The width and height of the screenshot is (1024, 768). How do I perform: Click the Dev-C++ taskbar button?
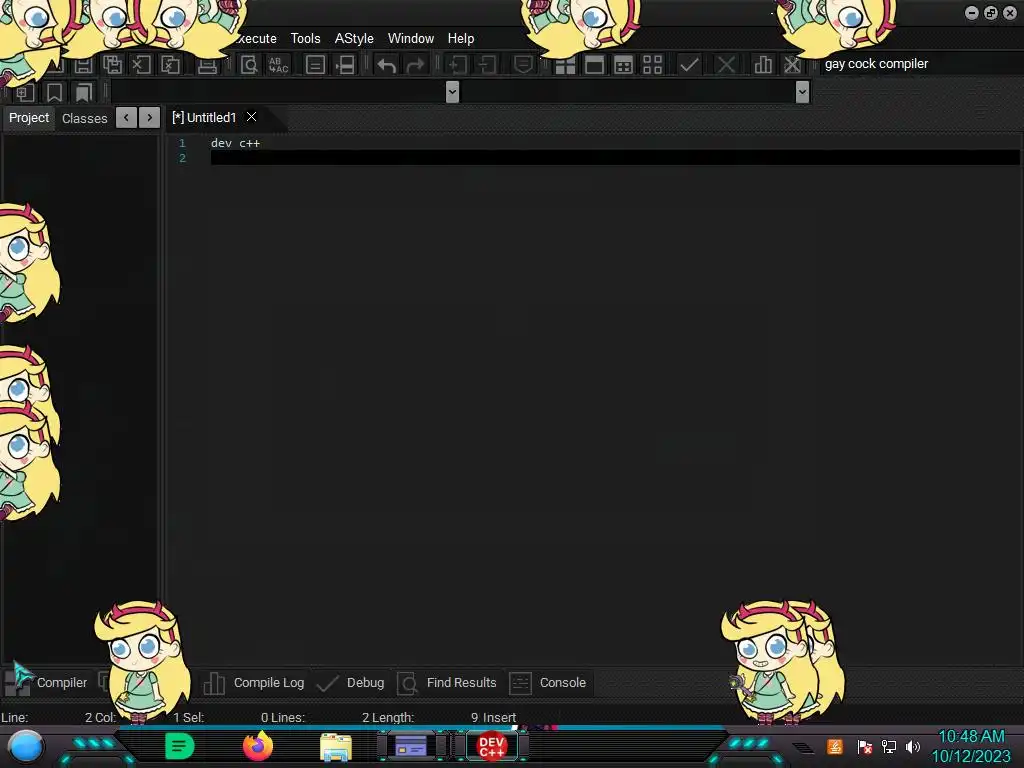tap(492, 746)
